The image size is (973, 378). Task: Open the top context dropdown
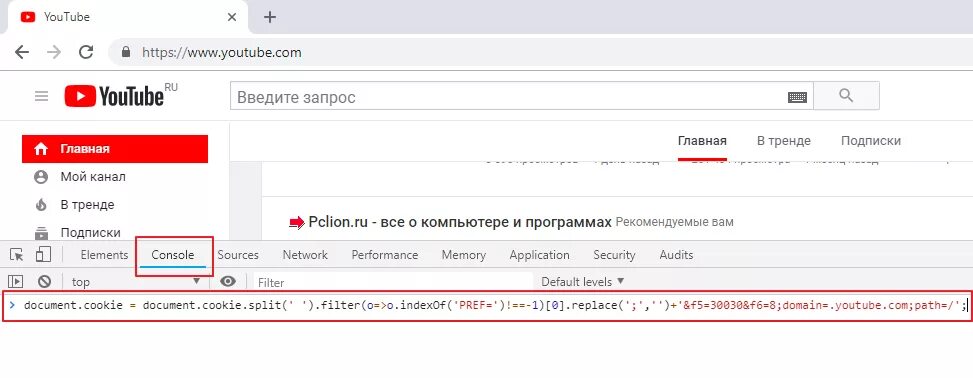coord(136,282)
